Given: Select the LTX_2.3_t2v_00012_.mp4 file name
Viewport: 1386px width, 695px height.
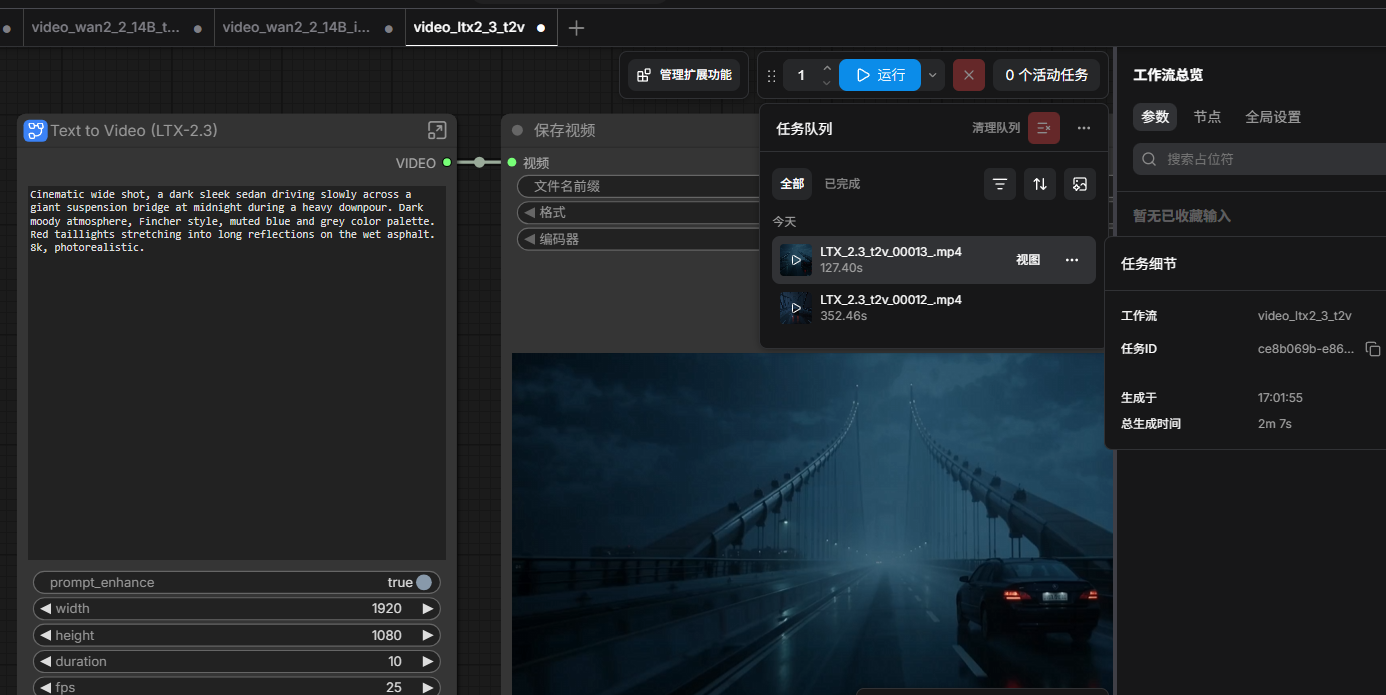Looking at the screenshot, I should 891,300.
